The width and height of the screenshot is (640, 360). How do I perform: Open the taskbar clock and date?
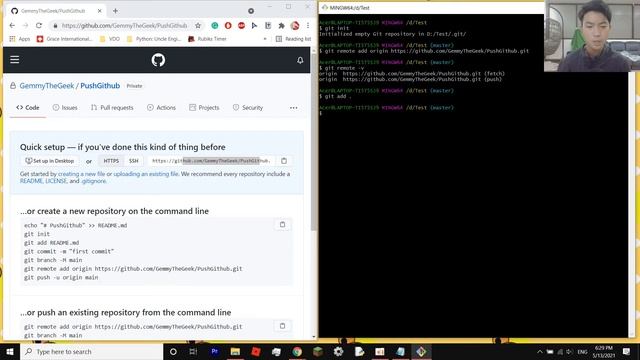604,351
